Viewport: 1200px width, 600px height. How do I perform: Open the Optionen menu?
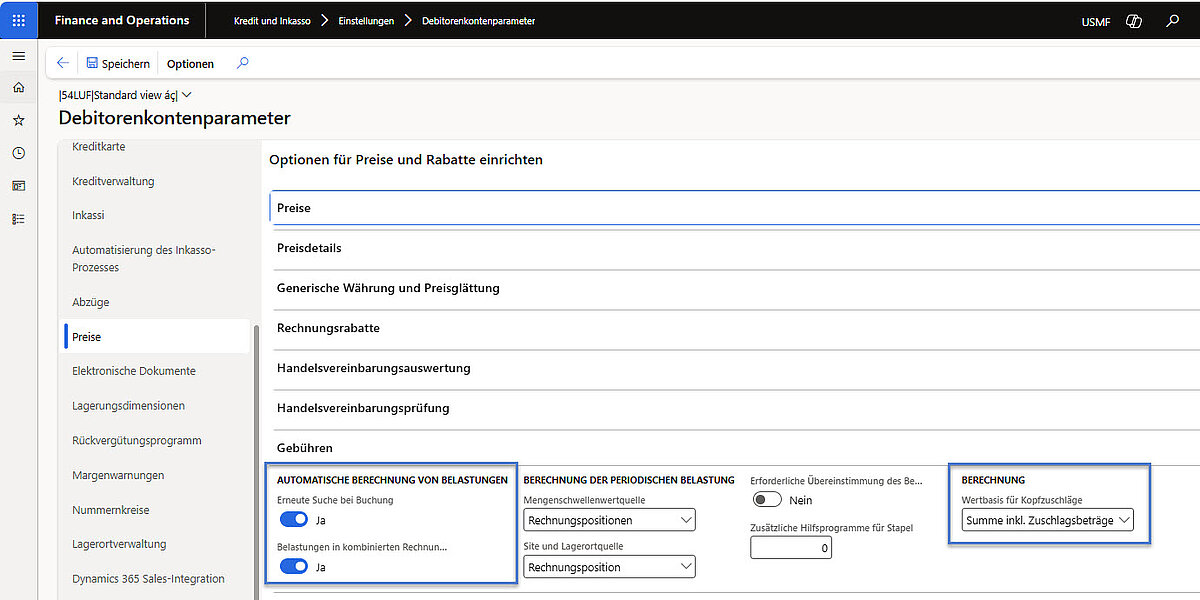(190, 64)
